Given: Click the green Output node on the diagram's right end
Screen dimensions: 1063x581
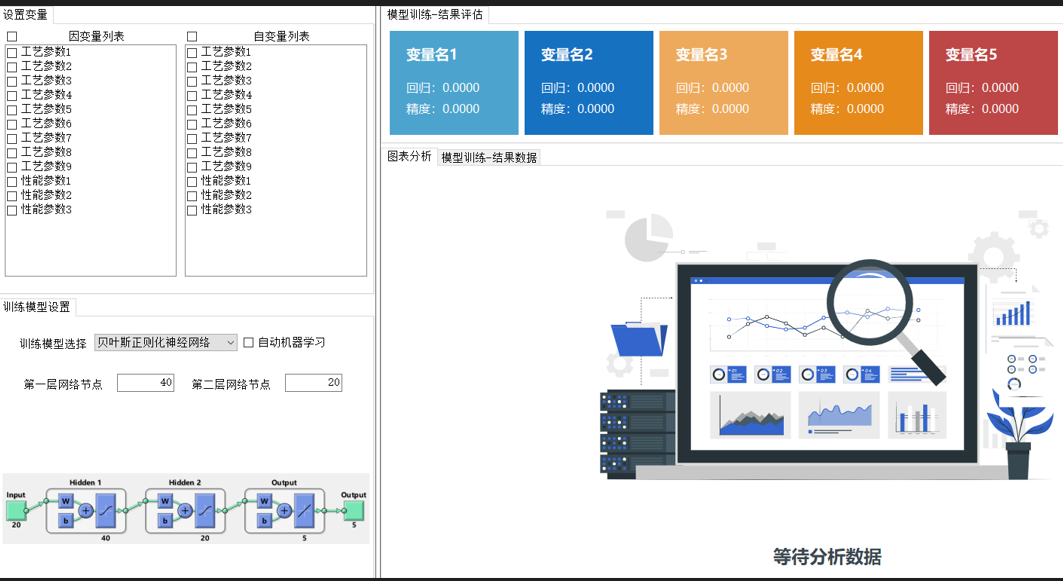Looking at the screenshot, I should pos(353,510).
